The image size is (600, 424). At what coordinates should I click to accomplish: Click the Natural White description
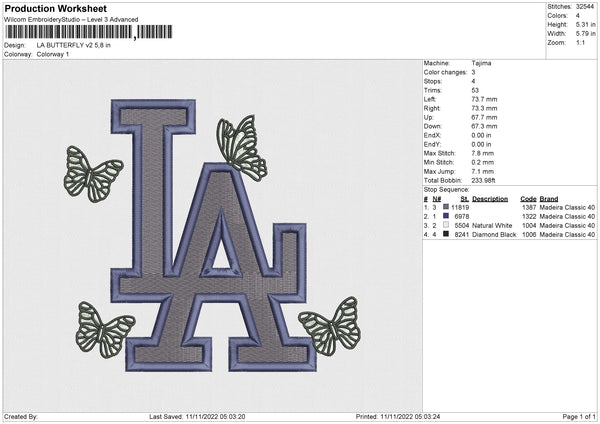click(492, 226)
